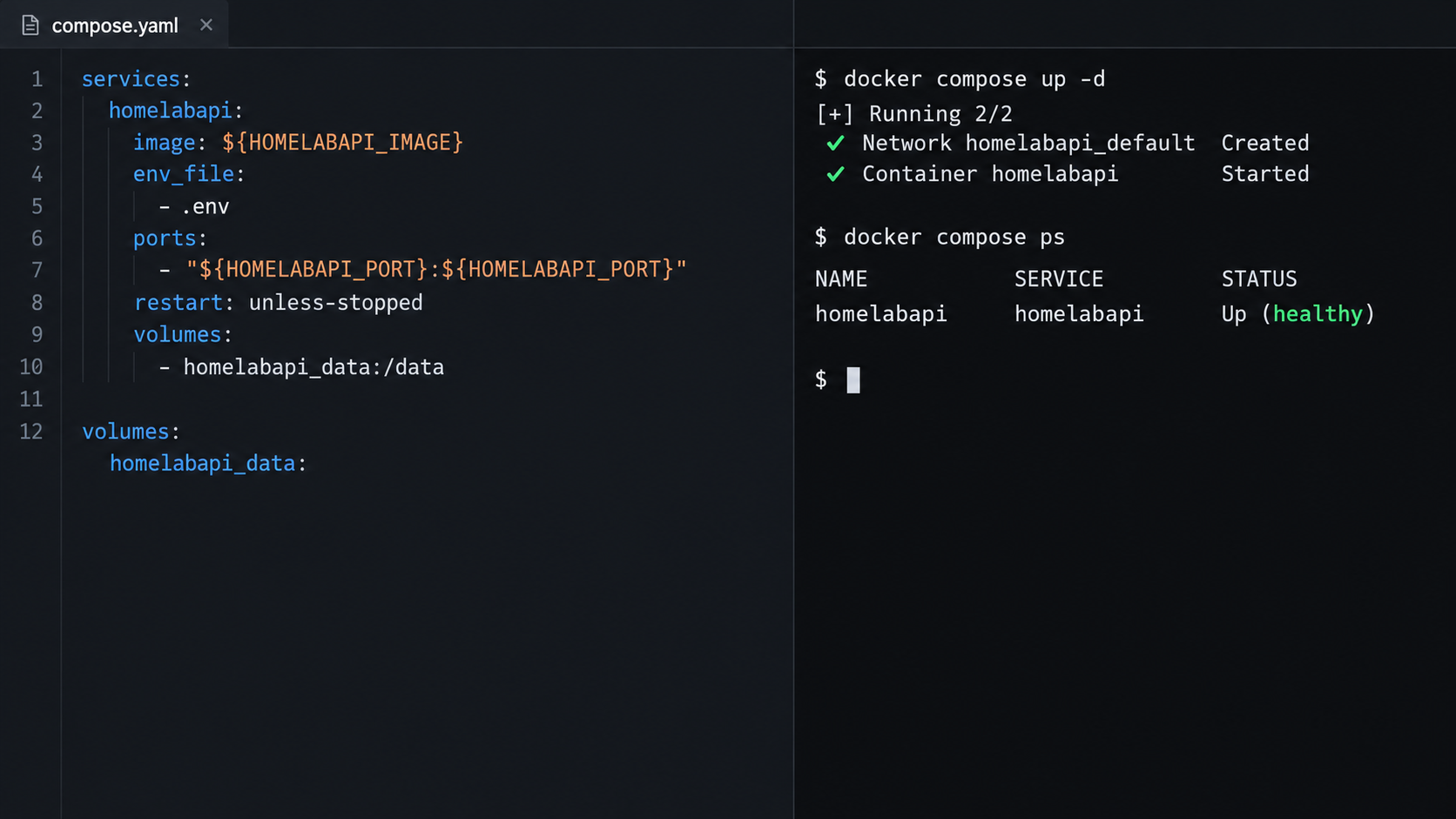
Task: Click green checkmark beside Container homelabapi
Action: tap(836, 174)
